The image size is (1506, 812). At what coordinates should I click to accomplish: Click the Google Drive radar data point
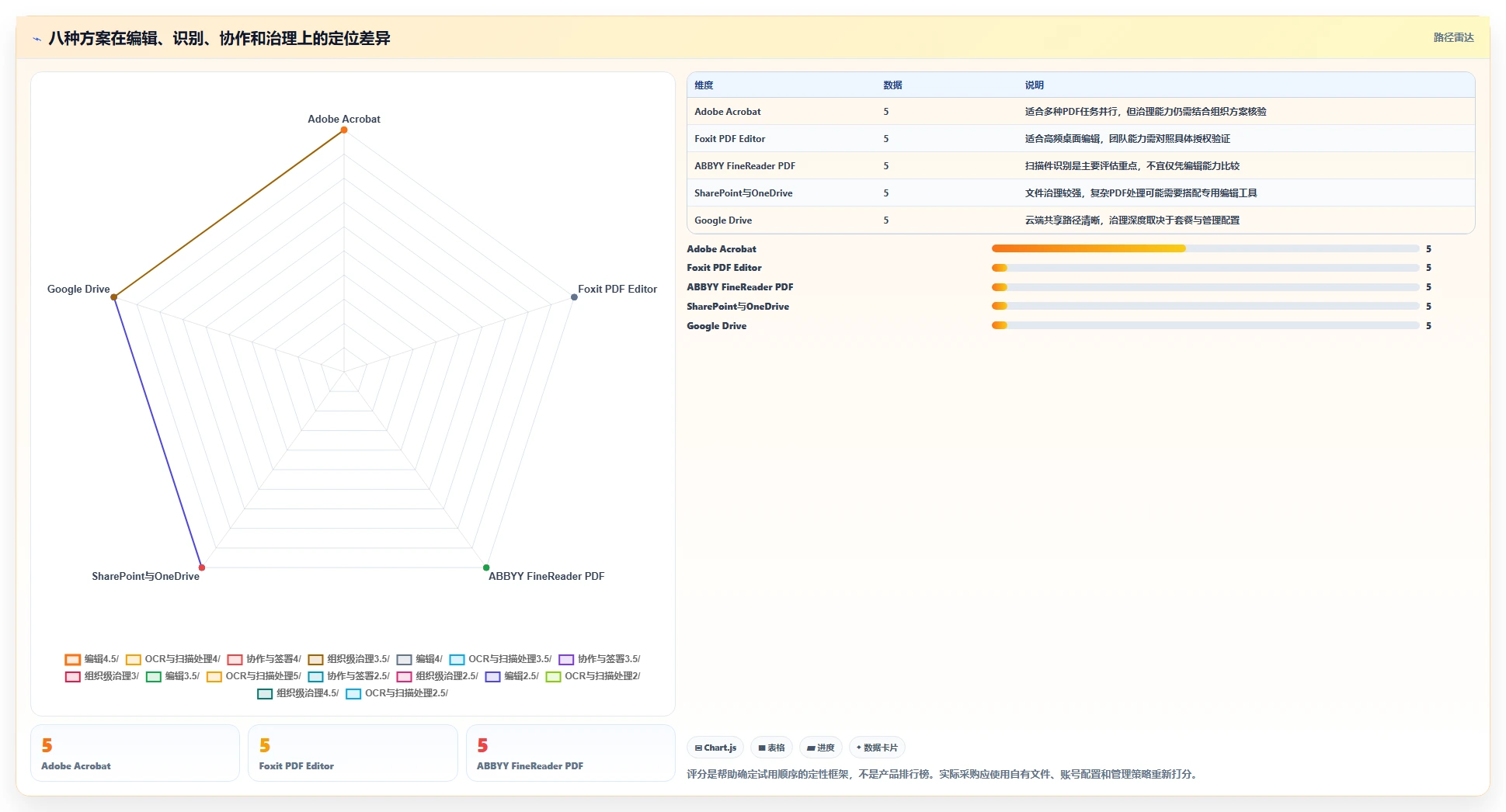tap(114, 297)
